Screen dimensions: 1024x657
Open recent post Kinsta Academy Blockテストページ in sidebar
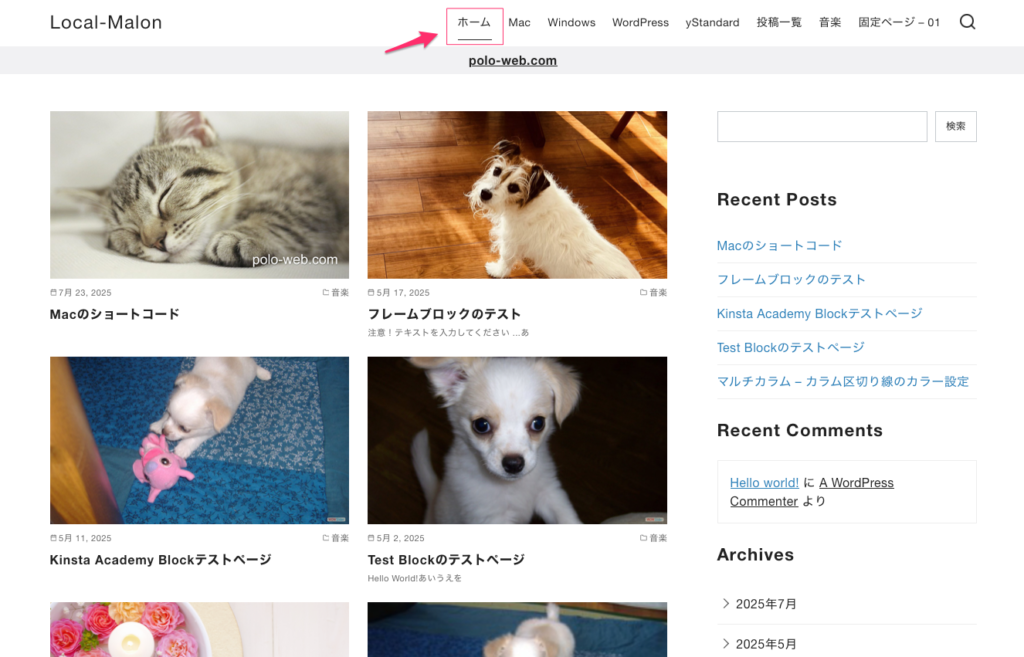pyautogui.click(x=819, y=313)
